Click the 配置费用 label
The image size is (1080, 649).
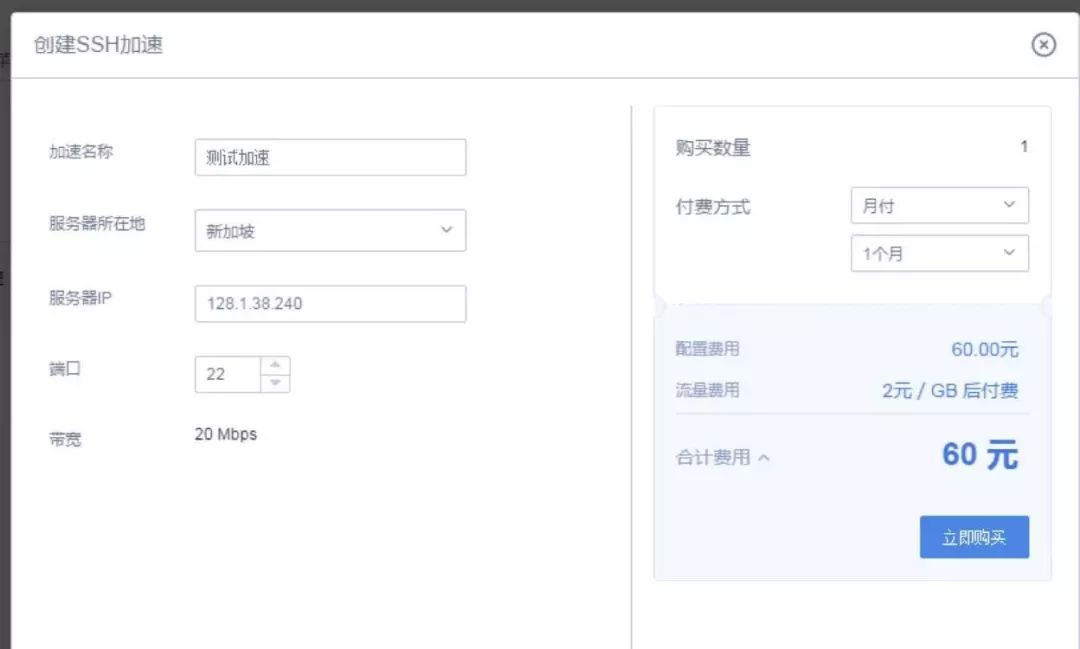[x=707, y=349]
